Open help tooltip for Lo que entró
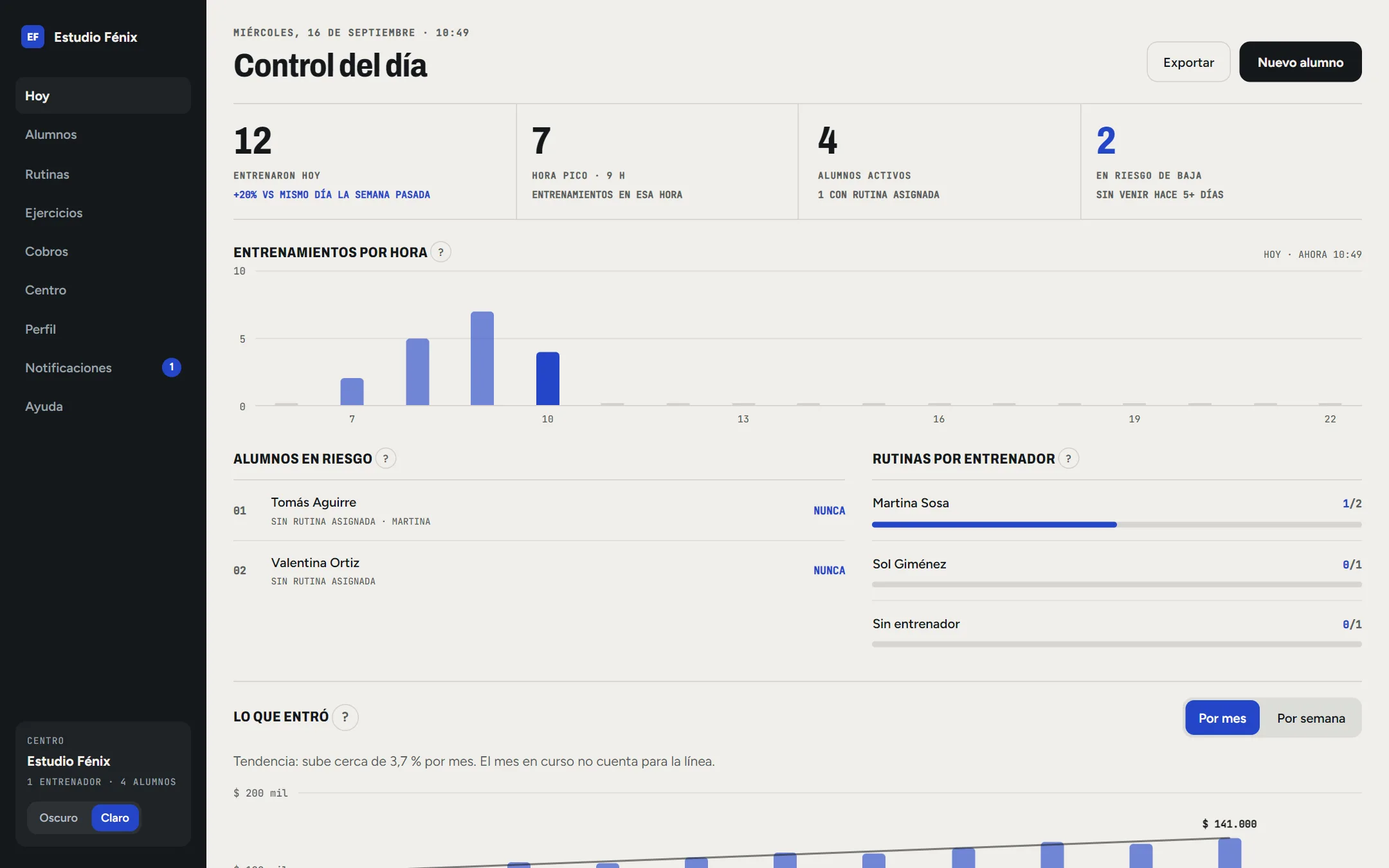 [x=345, y=717]
